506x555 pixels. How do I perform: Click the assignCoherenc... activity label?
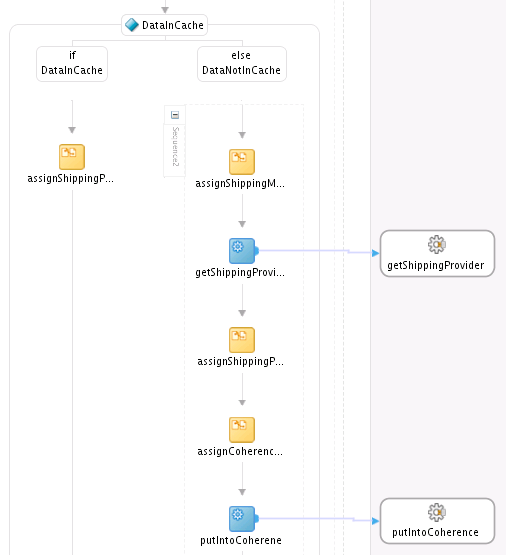coord(240,451)
